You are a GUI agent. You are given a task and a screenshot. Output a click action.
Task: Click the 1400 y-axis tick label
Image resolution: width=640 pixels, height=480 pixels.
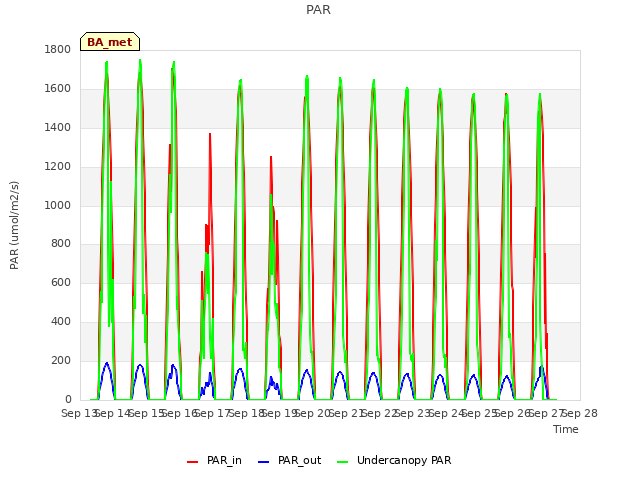tap(58, 128)
